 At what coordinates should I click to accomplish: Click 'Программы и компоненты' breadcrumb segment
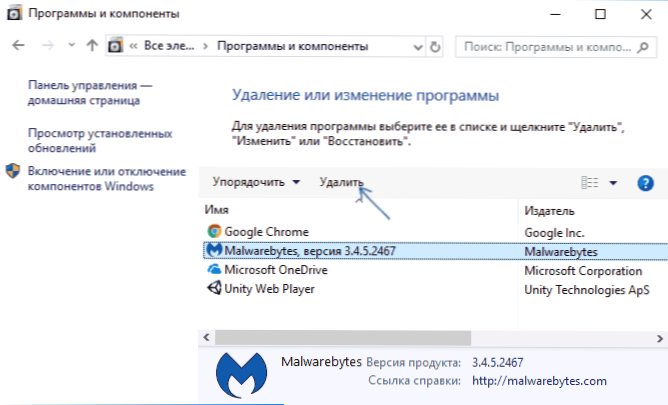tap(292, 46)
